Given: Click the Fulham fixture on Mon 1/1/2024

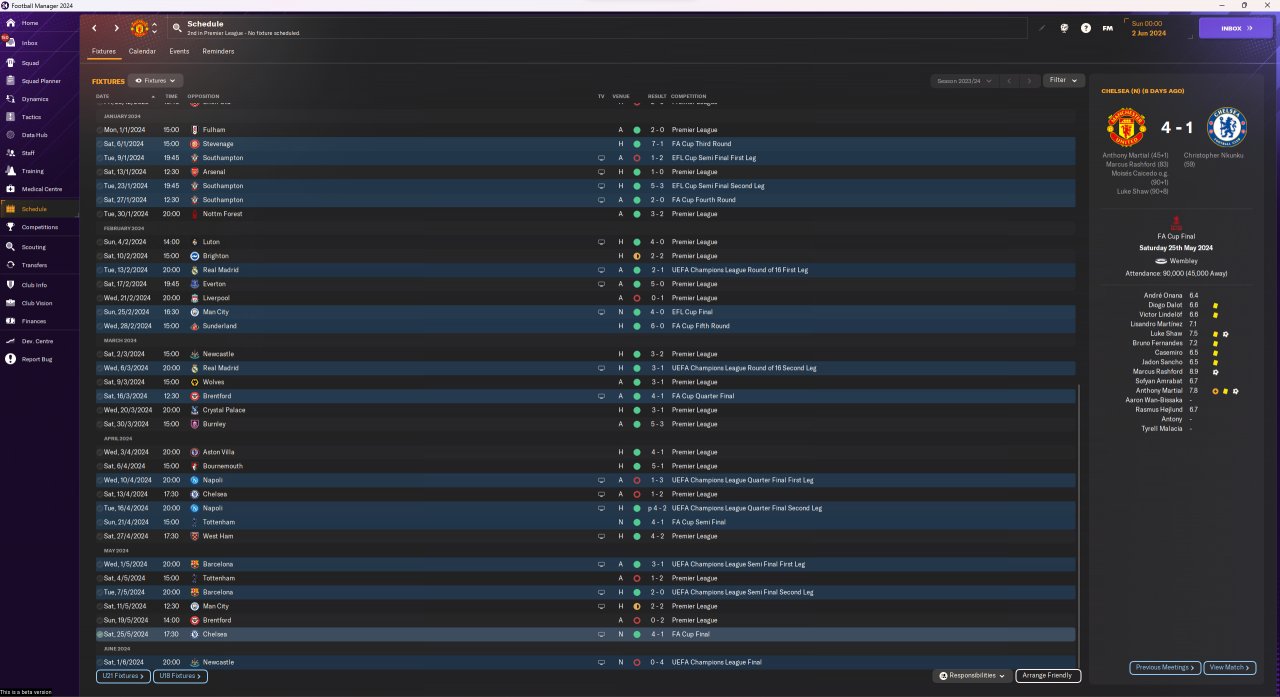Looking at the screenshot, I should pos(586,130).
